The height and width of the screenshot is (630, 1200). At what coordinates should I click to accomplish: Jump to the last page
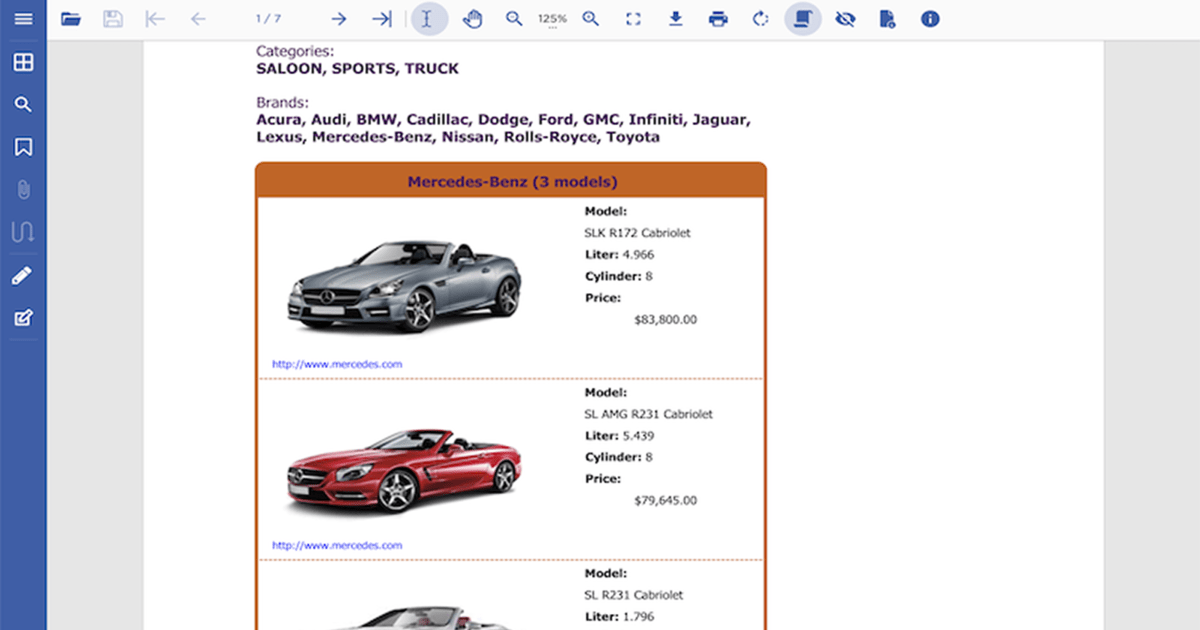coord(381,19)
